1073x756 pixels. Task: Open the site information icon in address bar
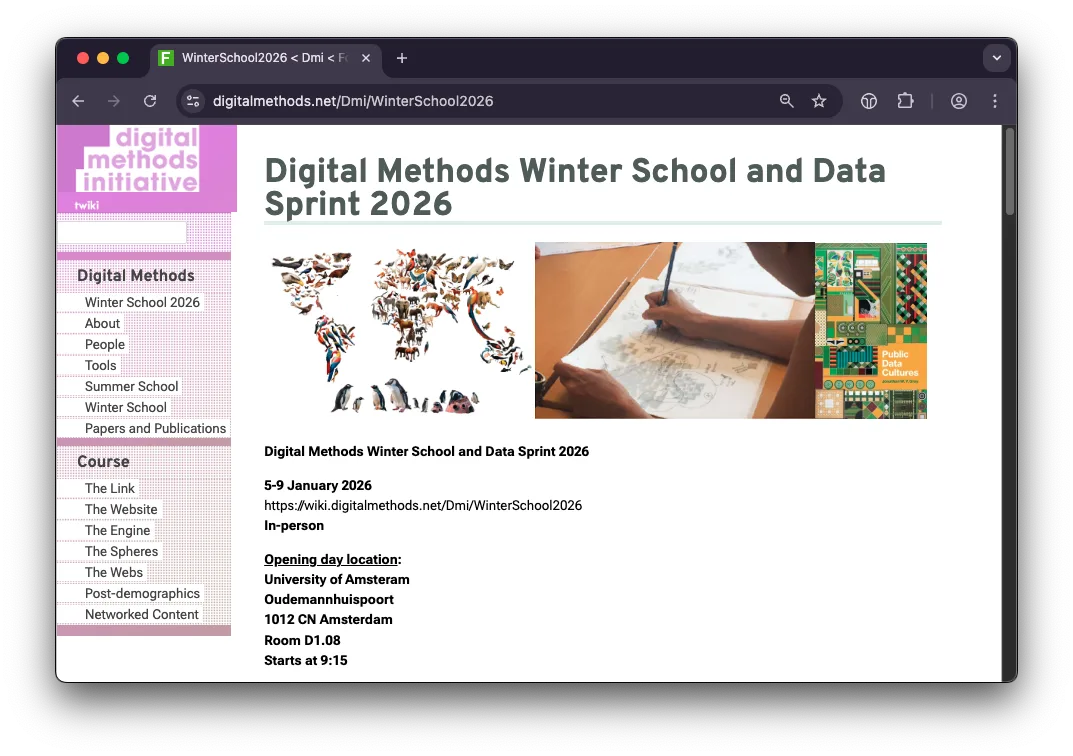194,101
